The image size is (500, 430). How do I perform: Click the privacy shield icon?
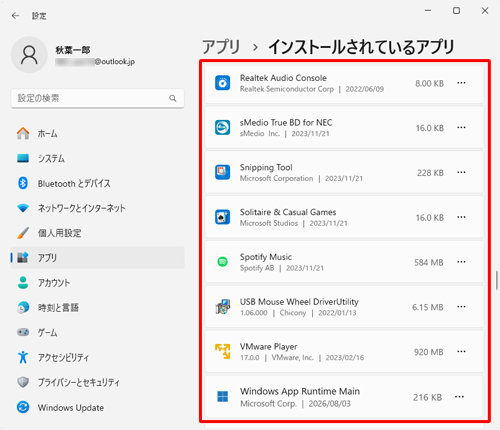[x=23, y=382]
